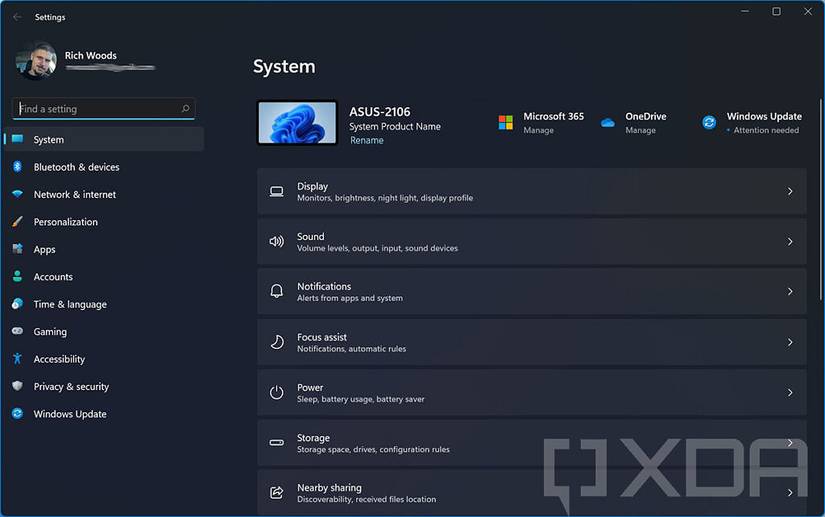Select System in the sidebar
825x517 pixels.
pyautogui.click(x=104, y=139)
